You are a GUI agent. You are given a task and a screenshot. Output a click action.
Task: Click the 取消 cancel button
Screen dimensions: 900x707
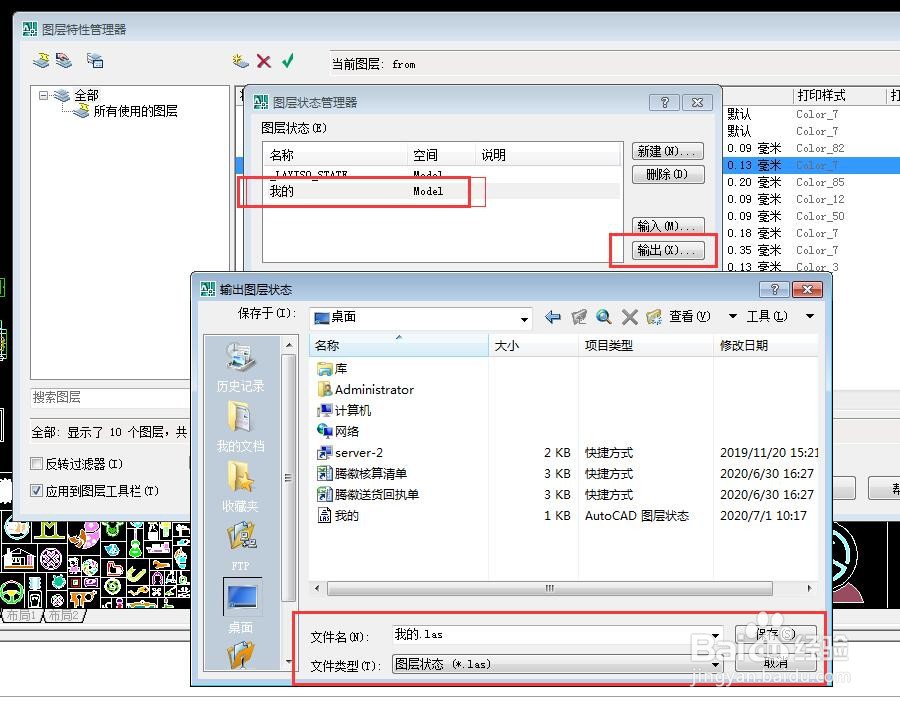(x=775, y=663)
